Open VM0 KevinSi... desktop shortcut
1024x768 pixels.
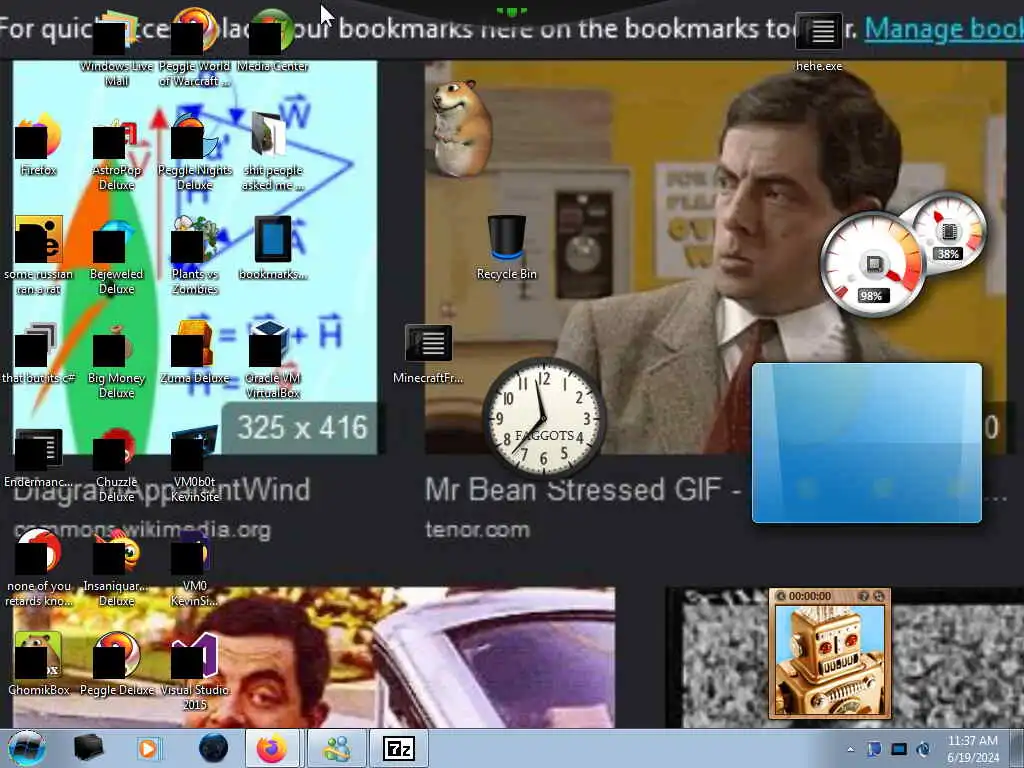(195, 568)
